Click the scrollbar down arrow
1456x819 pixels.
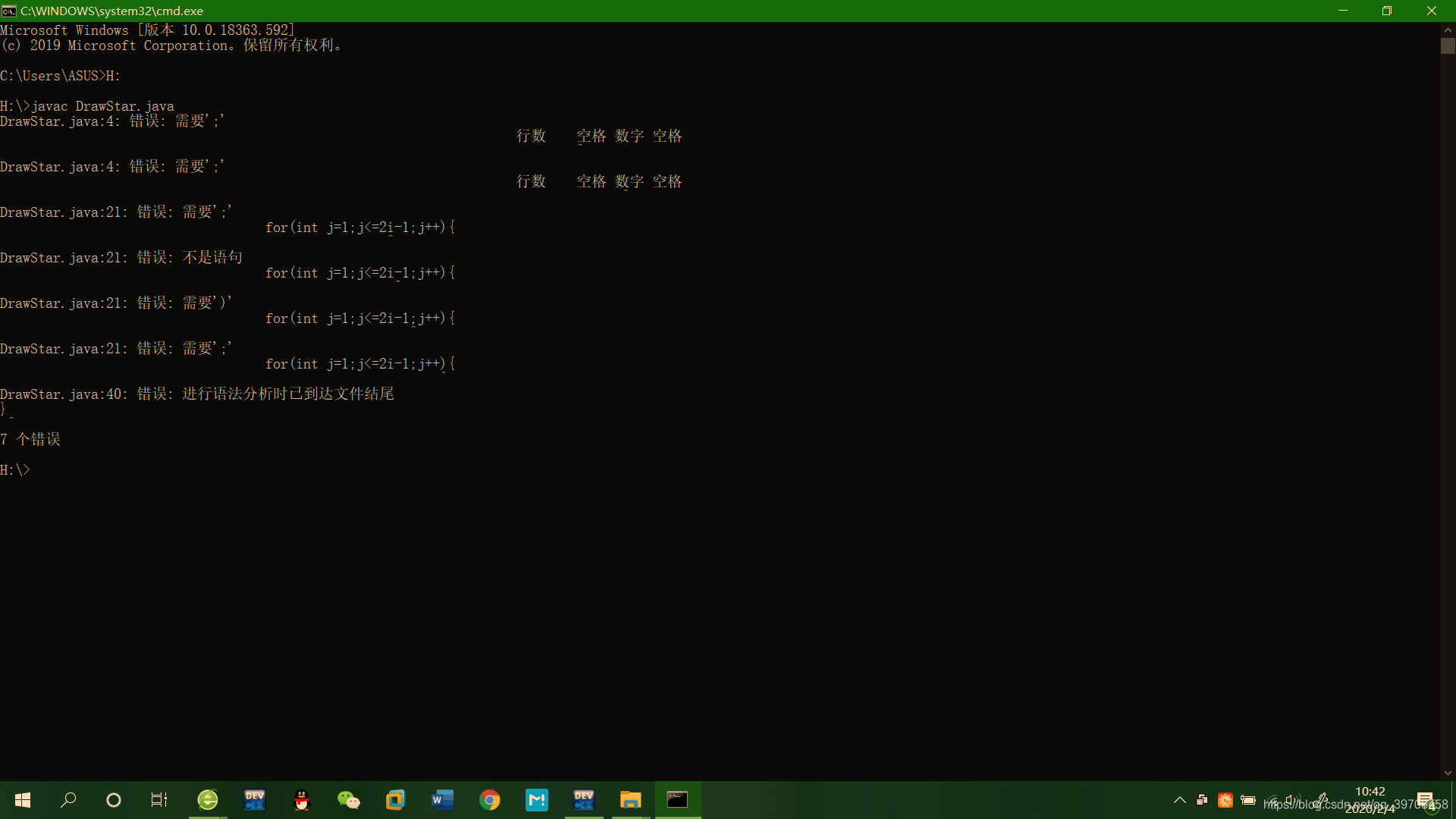(1448, 773)
